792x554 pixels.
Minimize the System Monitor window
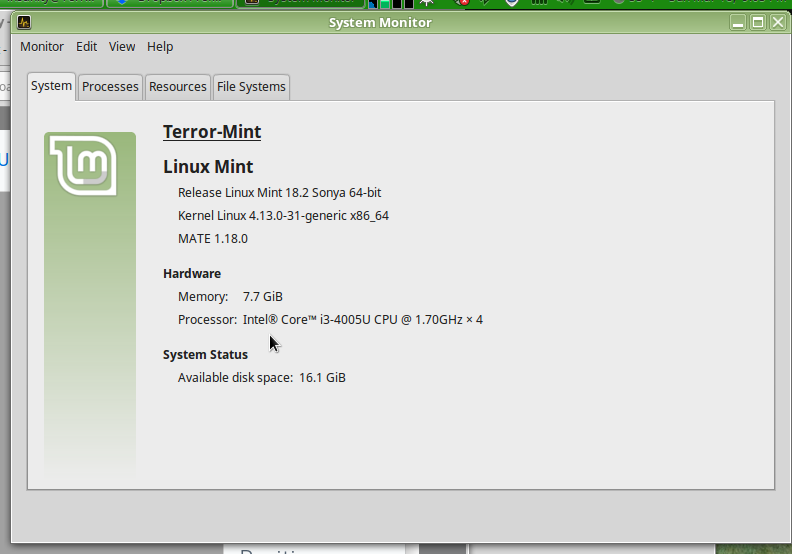coord(738,22)
